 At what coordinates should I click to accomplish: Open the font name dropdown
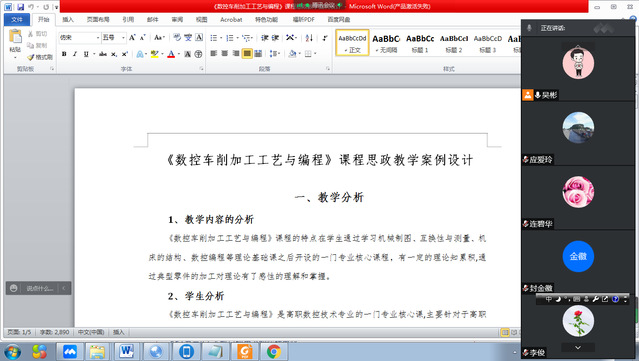coord(98,38)
